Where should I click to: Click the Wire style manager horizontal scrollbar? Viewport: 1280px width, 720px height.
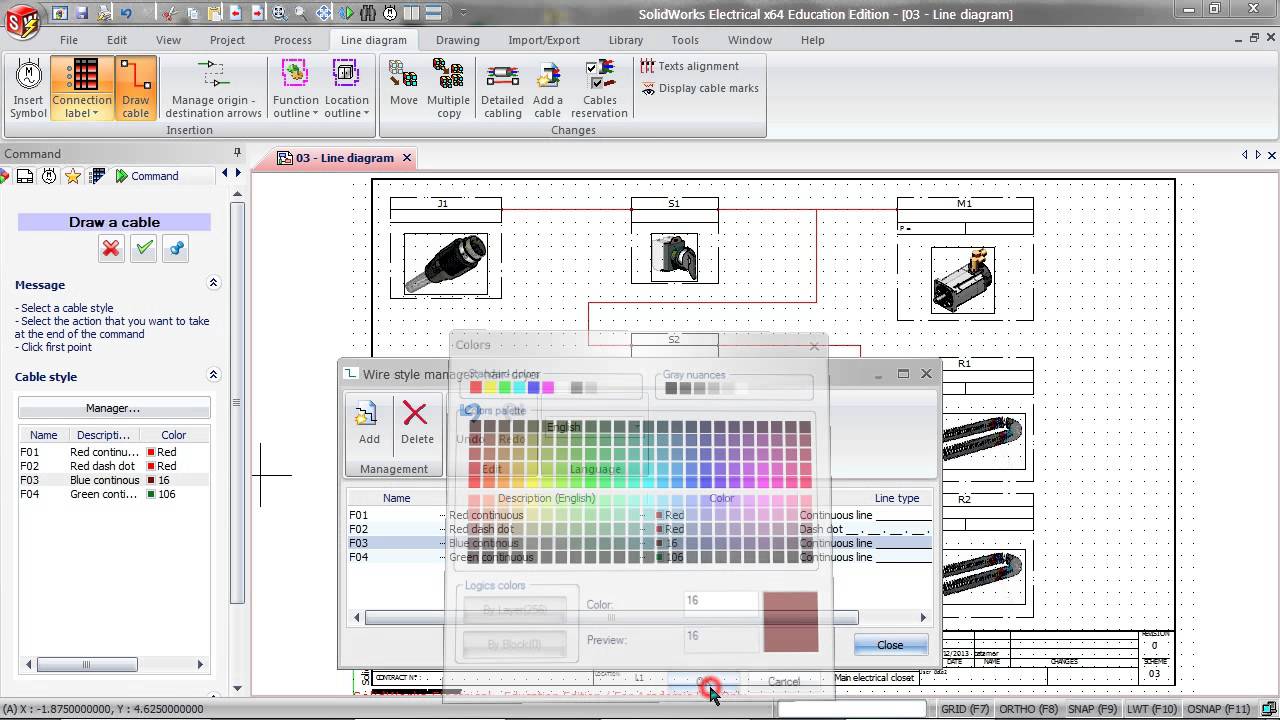611,618
